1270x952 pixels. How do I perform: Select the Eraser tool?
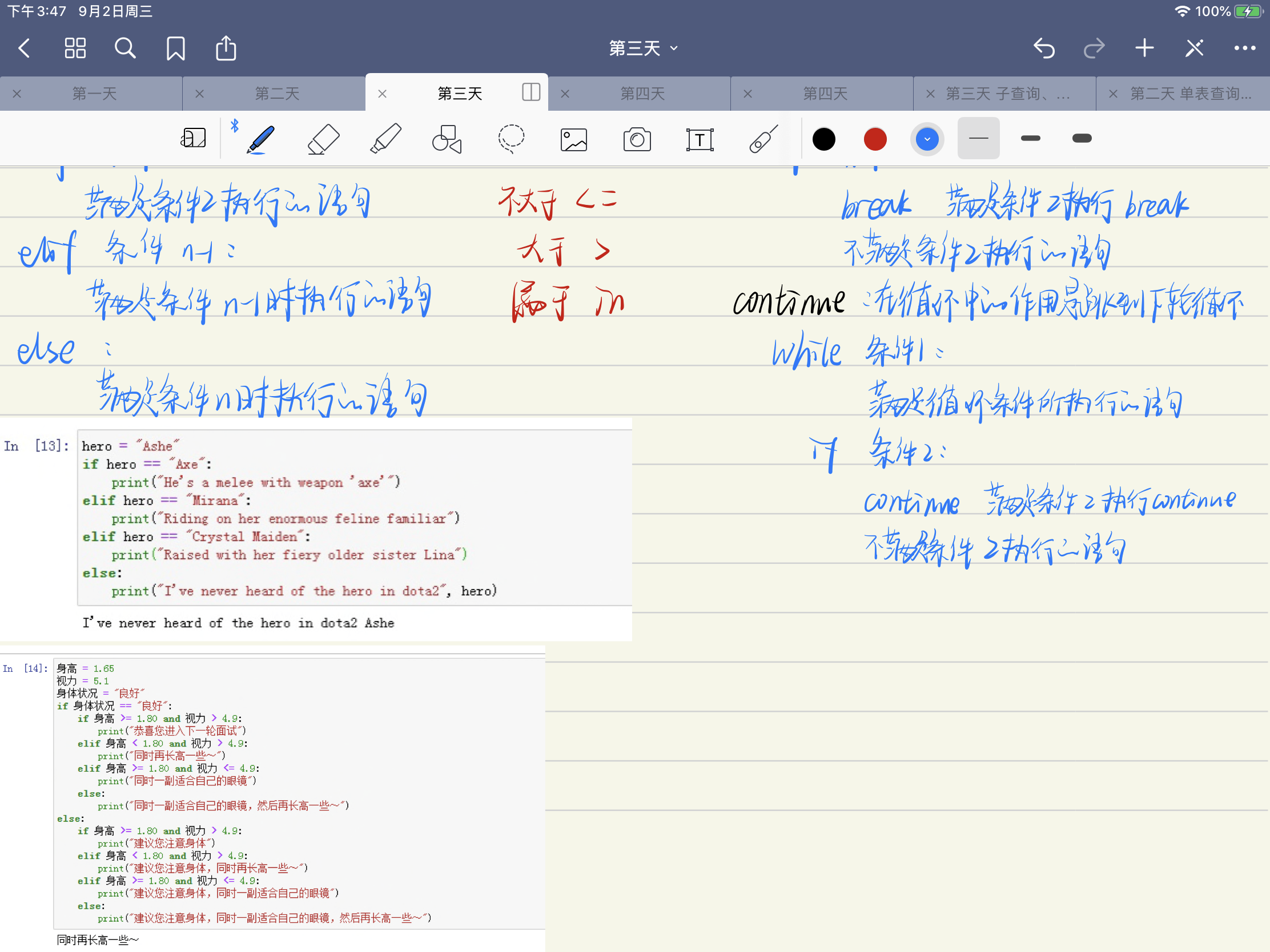(323, 139)
